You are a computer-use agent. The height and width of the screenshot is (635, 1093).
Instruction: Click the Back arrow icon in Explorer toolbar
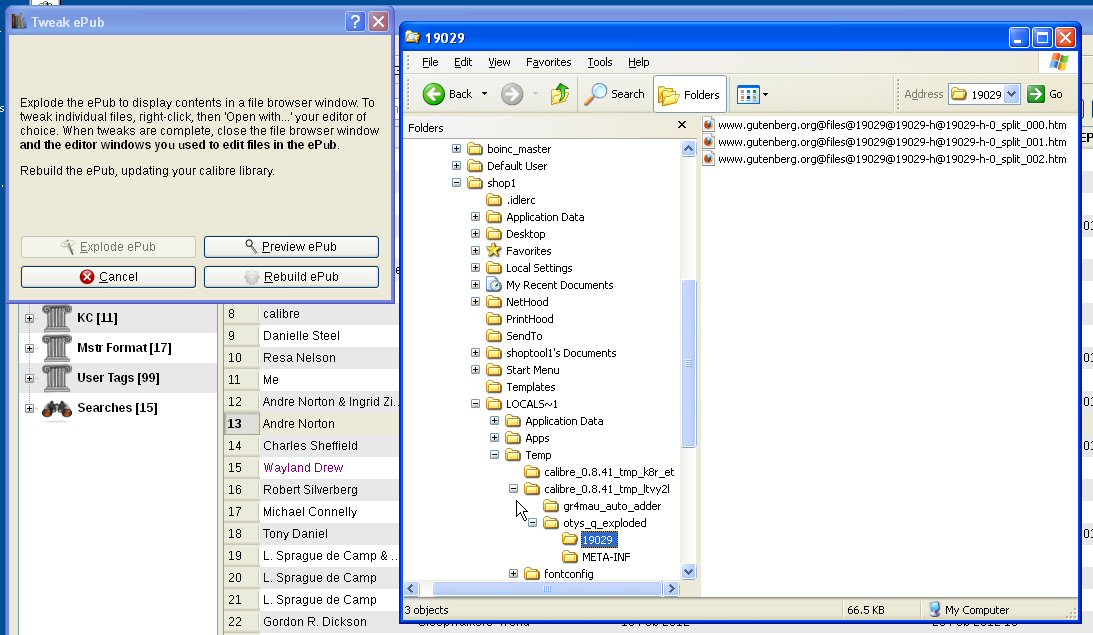434,94
